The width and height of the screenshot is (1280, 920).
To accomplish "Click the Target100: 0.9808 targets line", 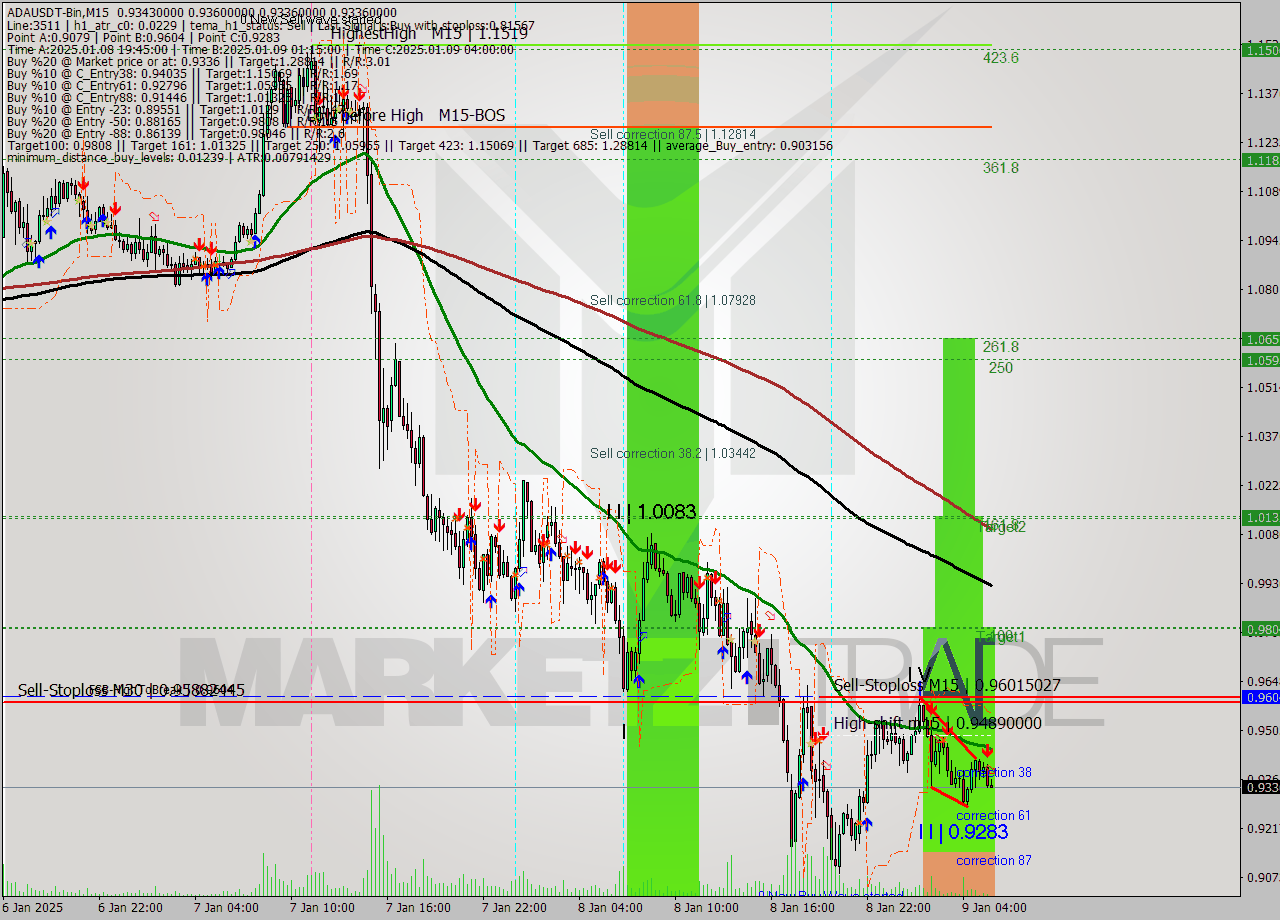I will 419,146.
